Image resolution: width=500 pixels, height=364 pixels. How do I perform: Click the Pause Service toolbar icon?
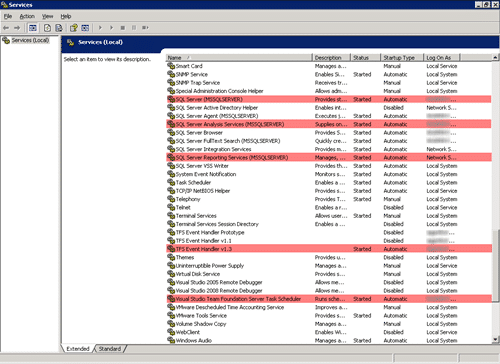coord(134,28)
